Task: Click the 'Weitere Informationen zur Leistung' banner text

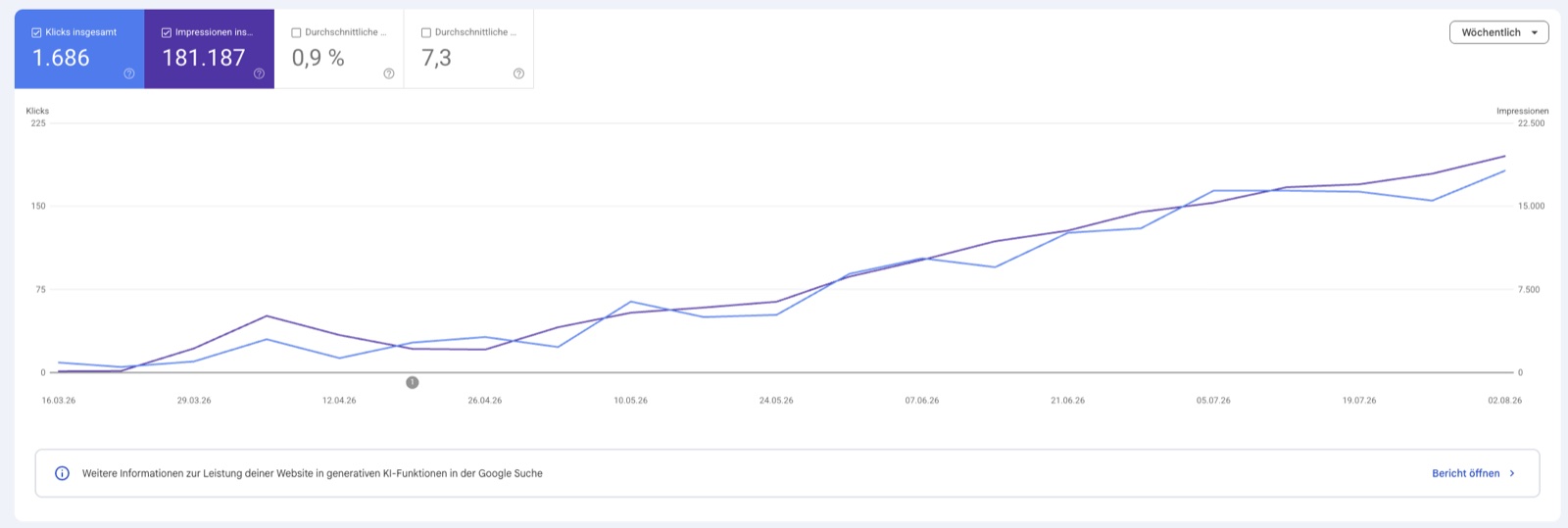Action: point(312,473)
